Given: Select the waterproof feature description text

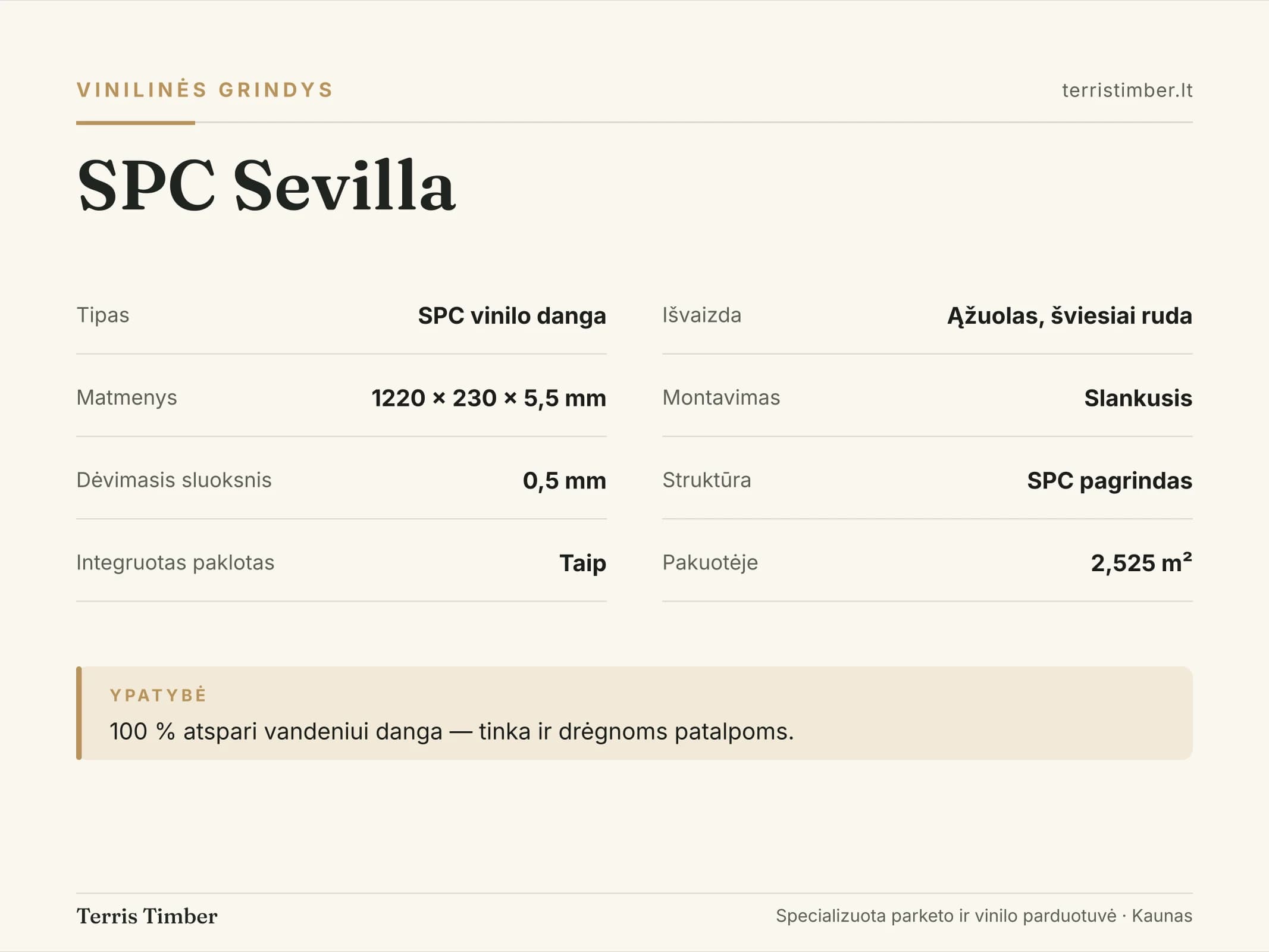Looking at the screenshot, I should (x=452, y=731).
